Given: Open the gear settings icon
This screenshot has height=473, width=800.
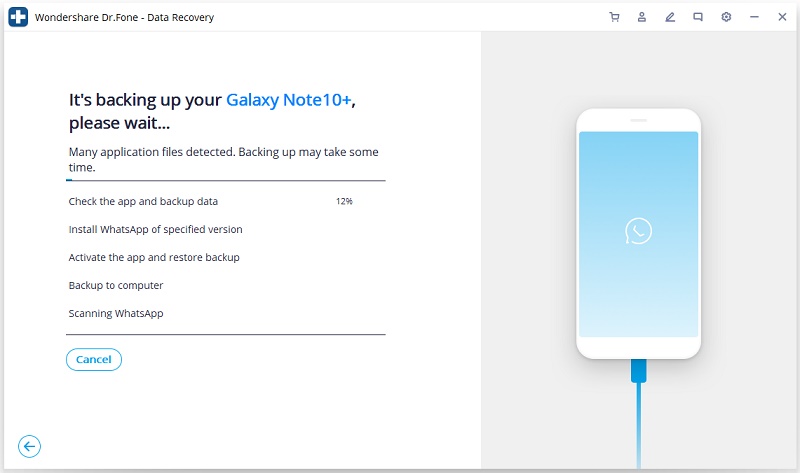Looking at the screenshot, I should (726, 17).
